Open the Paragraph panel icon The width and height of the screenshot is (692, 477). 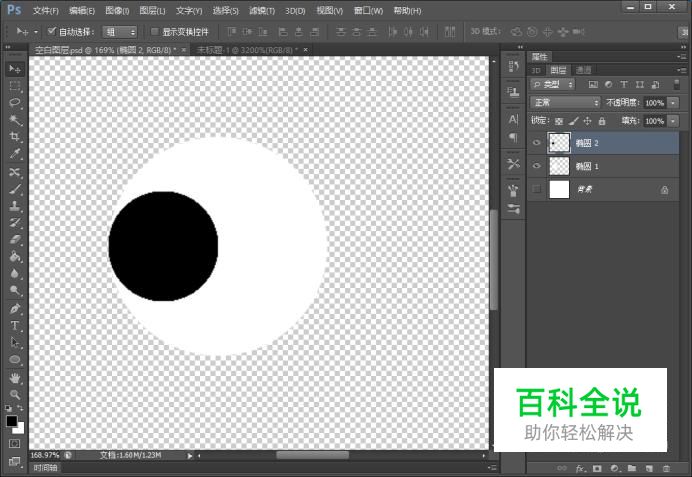(513, 137)
